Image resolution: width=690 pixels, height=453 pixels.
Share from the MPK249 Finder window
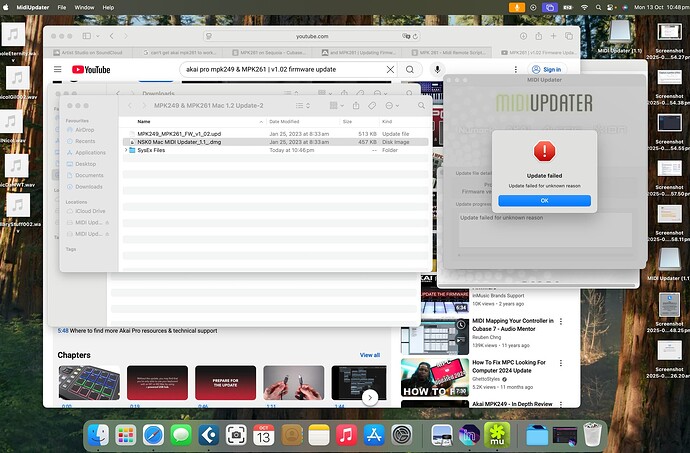356,106
